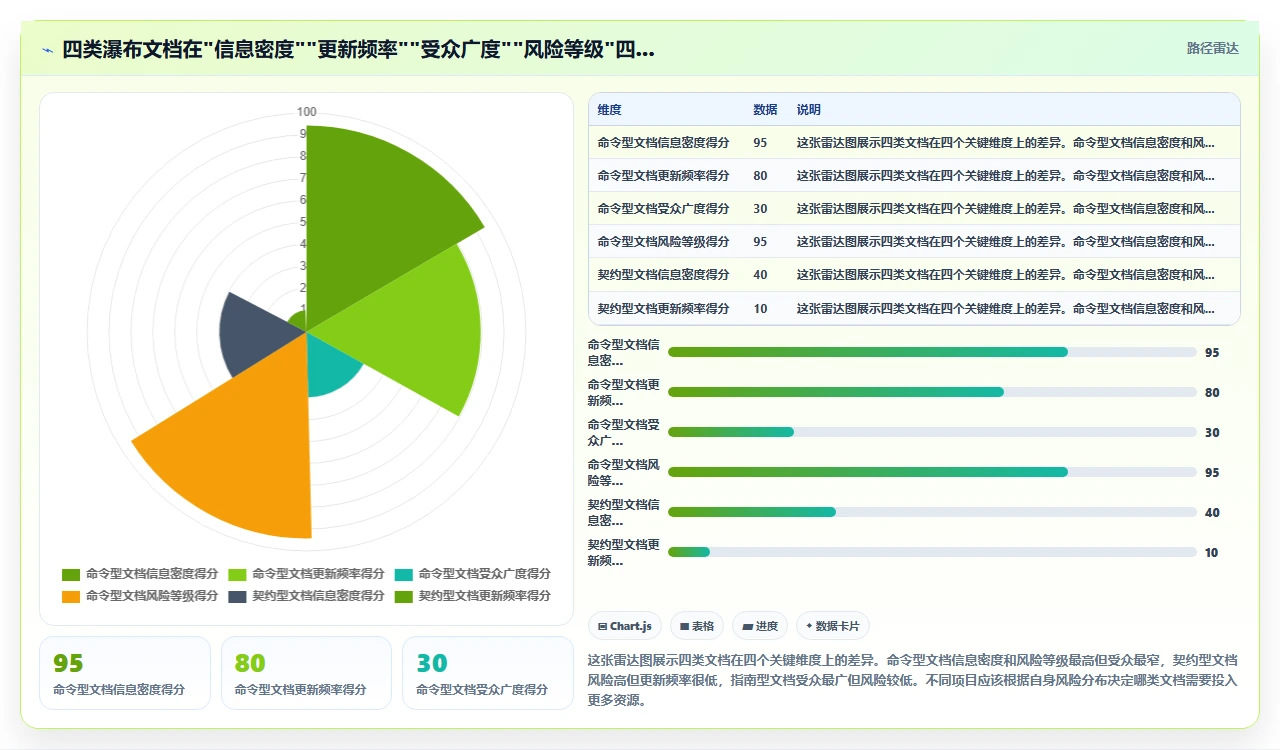Select table row 契约型文档信息密度得分
1280x750 pixels.
[914, 274]
